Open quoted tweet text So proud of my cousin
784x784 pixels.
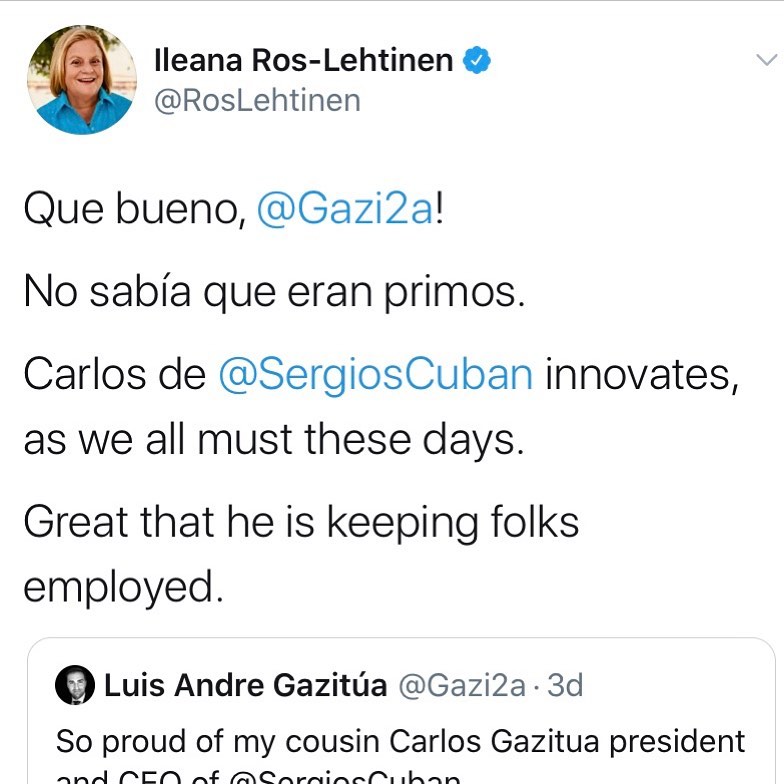(x=400, y=742)
